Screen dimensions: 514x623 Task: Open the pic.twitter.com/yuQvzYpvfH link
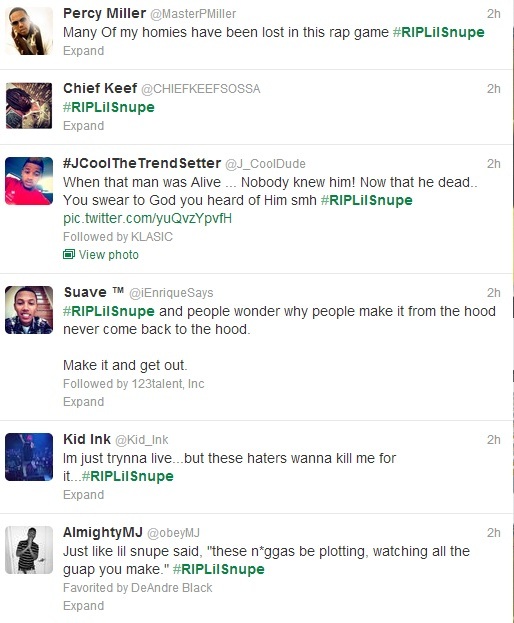click(x=147, y=219)
